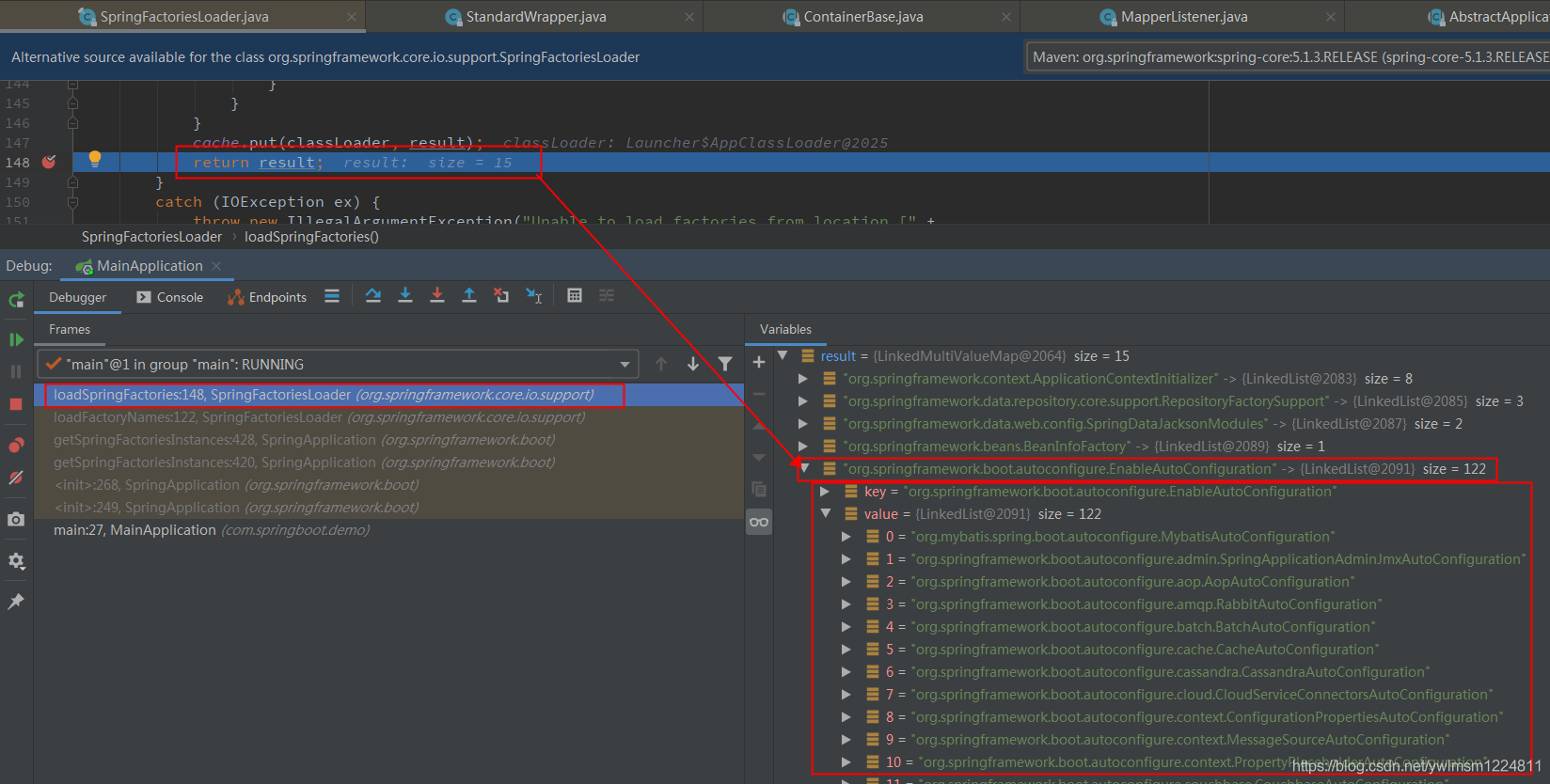This screenshot has width=1550, height=784.
Task: Select frame getSpringFactoriesInstances:428
Action: (388, 440)
